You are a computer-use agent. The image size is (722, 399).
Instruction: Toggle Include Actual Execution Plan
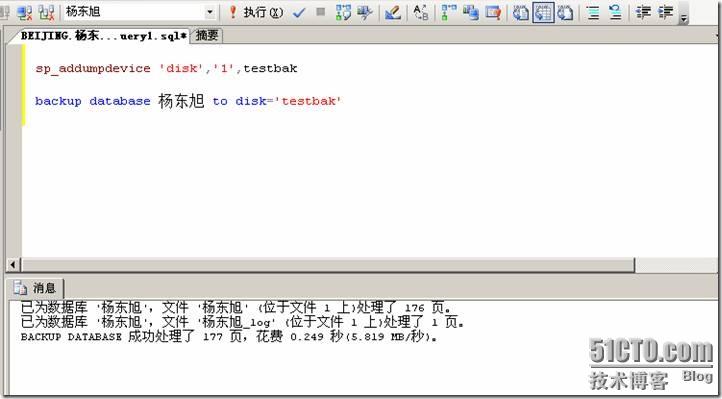[x=448, y=12]
